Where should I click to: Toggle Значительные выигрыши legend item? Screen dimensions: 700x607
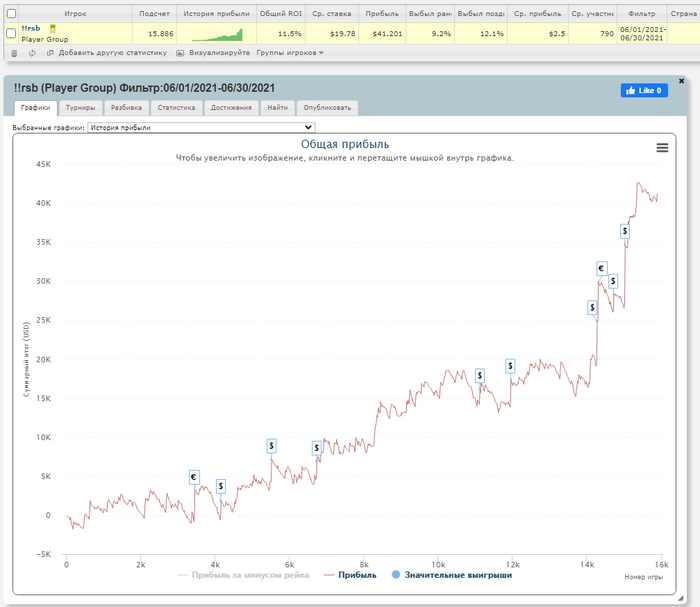click(x=452, y=575)
